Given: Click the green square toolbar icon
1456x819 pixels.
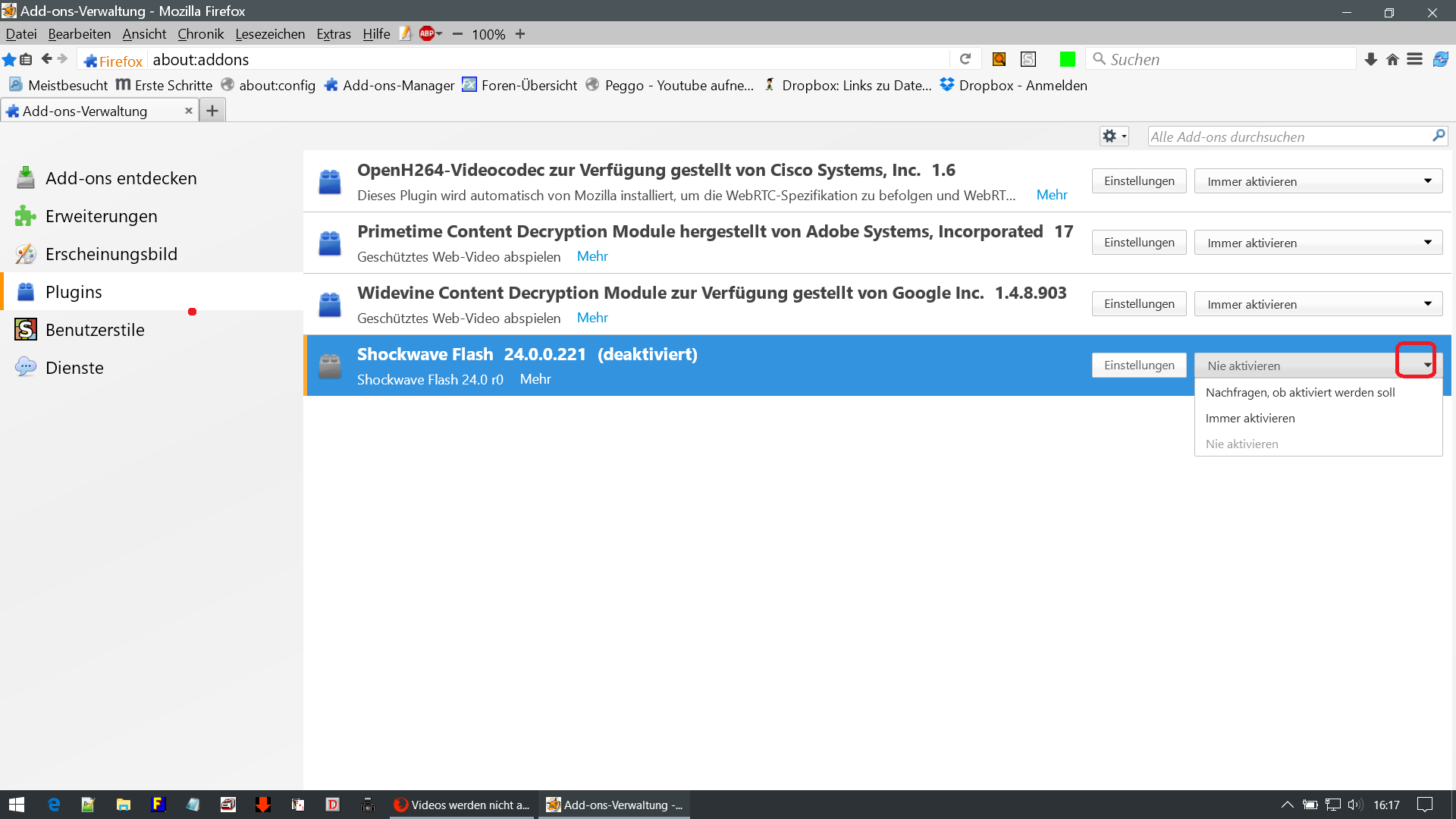Looking at the screenshot, I should (1068, 59).
